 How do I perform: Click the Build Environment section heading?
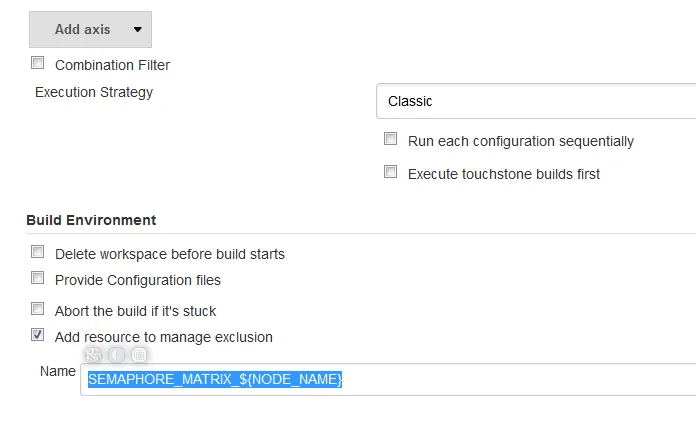point(91,220)
